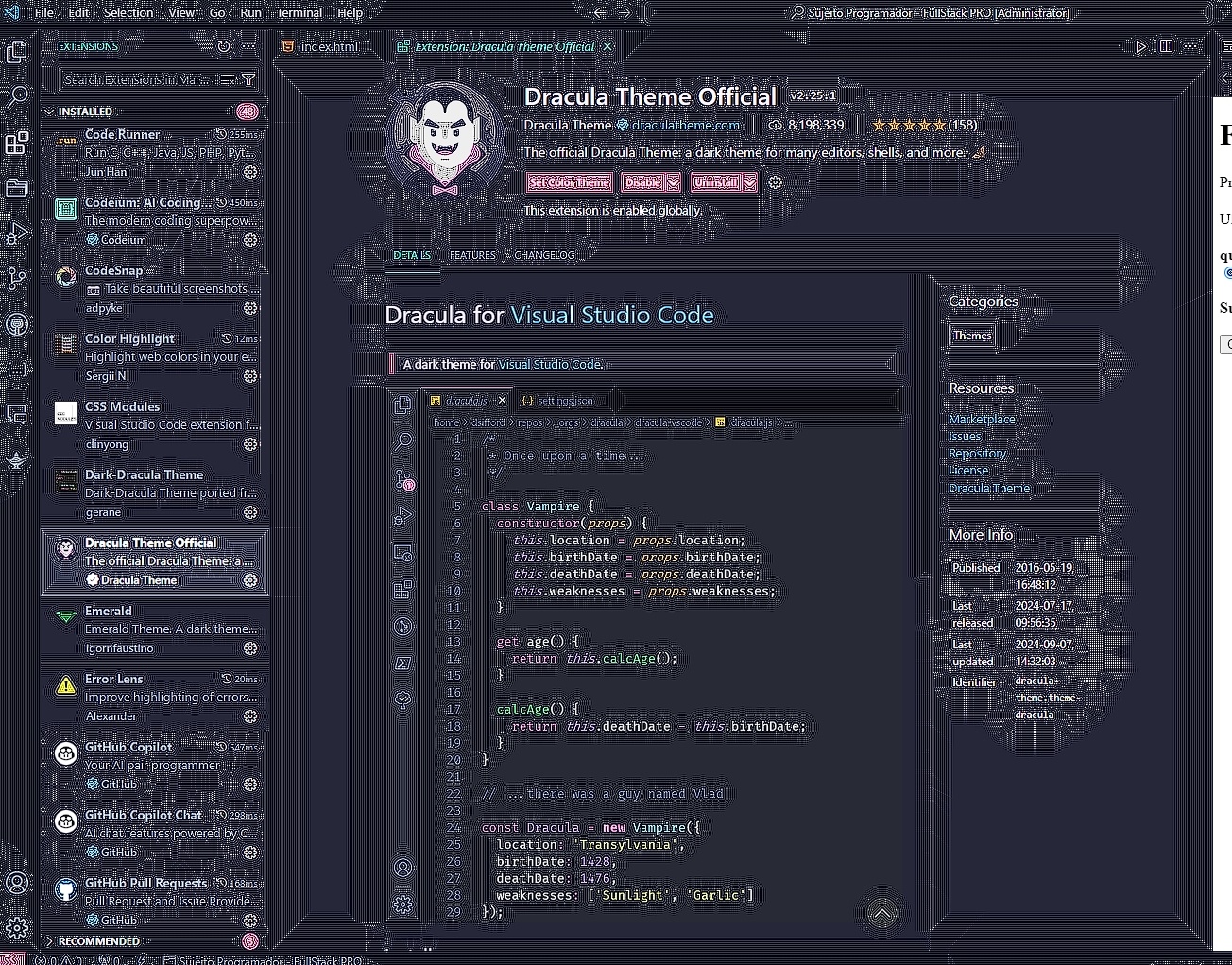Switch to the Changelog tab

pyautogui.click(x=544, y=255)
